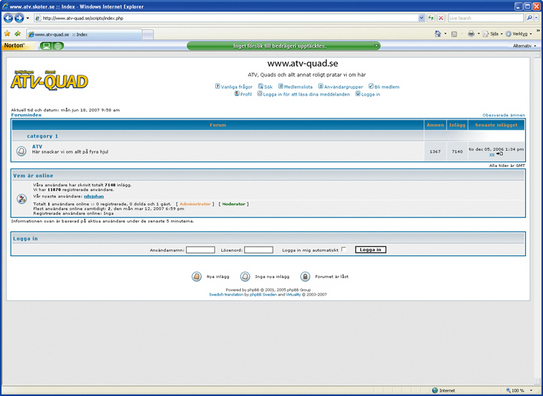Click the Administrator legend link
This screenshot has height=396, width=543.
[x=195, y=204]
